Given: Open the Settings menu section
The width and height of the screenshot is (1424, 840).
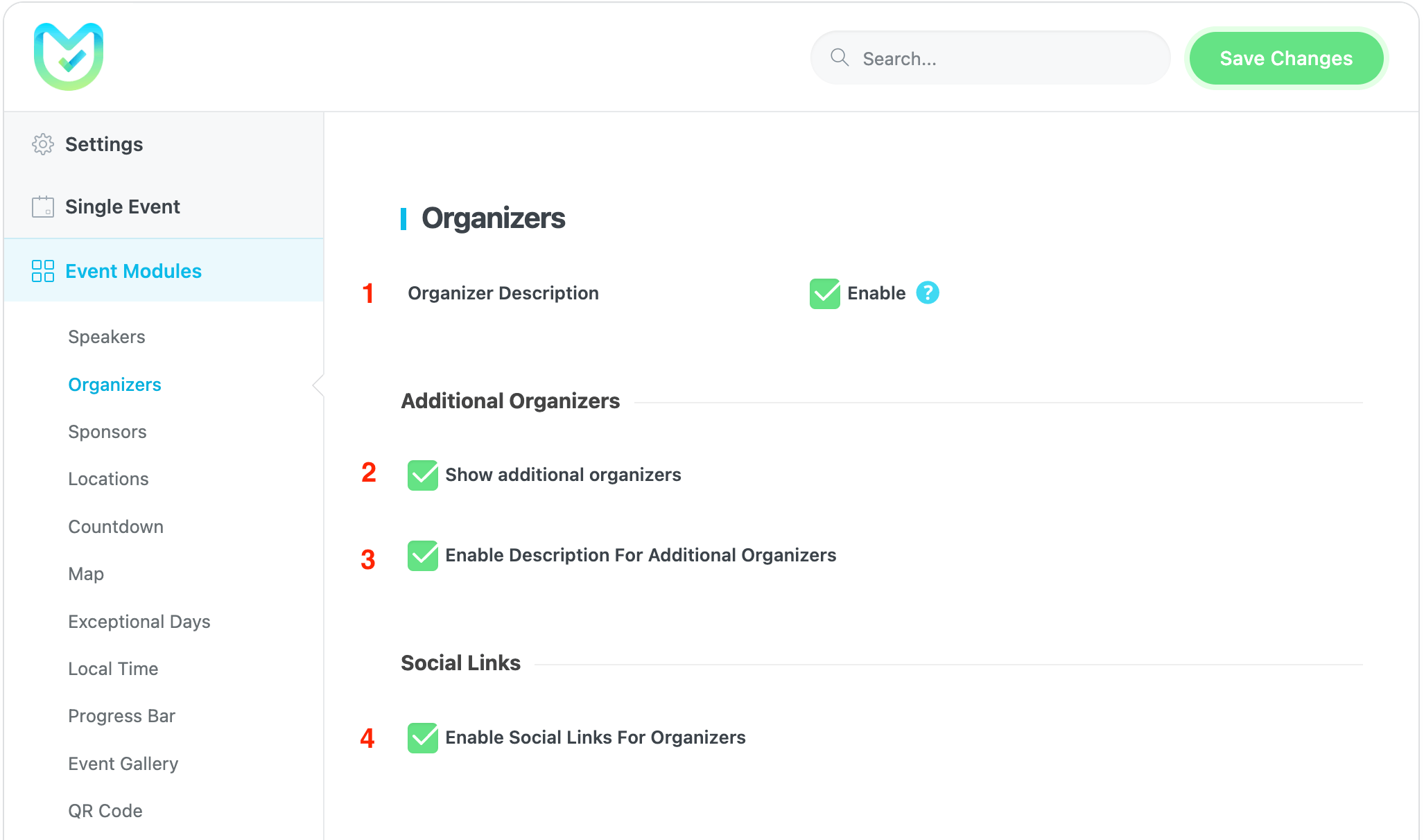Looking at the screenshot, I should coord(104,144).
